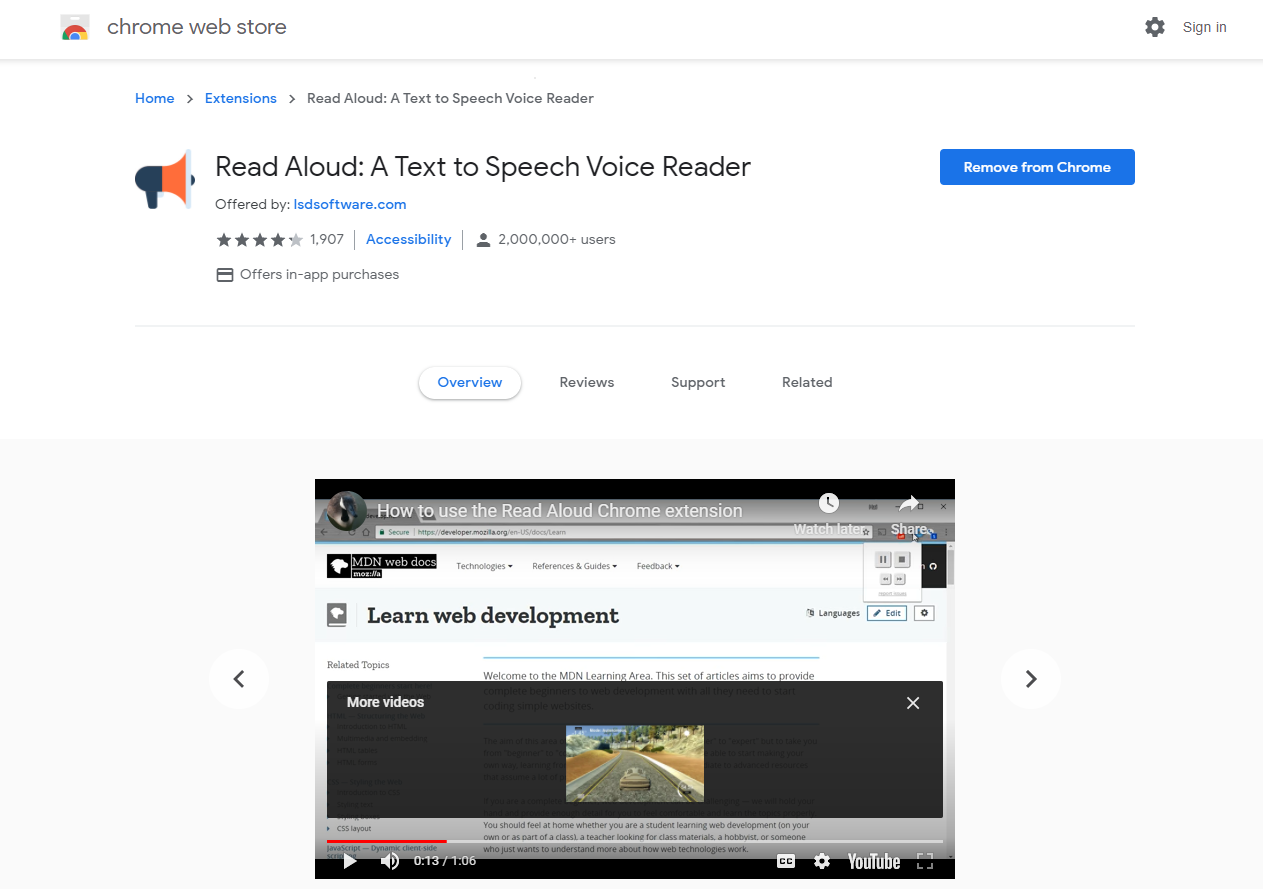Show next screenshot with right arrow
1263x889 pixels.
(1030, 679)
